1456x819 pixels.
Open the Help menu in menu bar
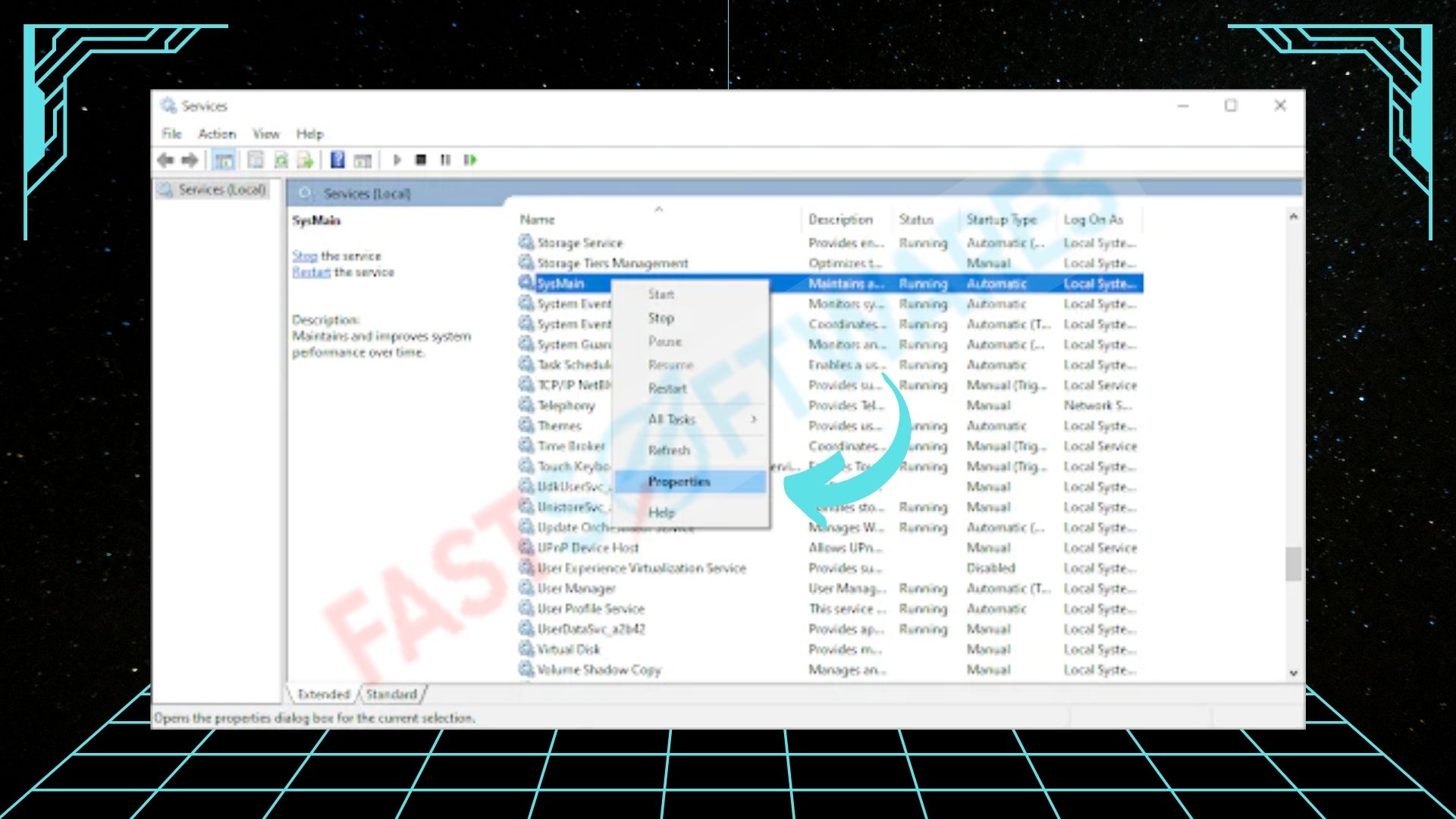point(310,133)
